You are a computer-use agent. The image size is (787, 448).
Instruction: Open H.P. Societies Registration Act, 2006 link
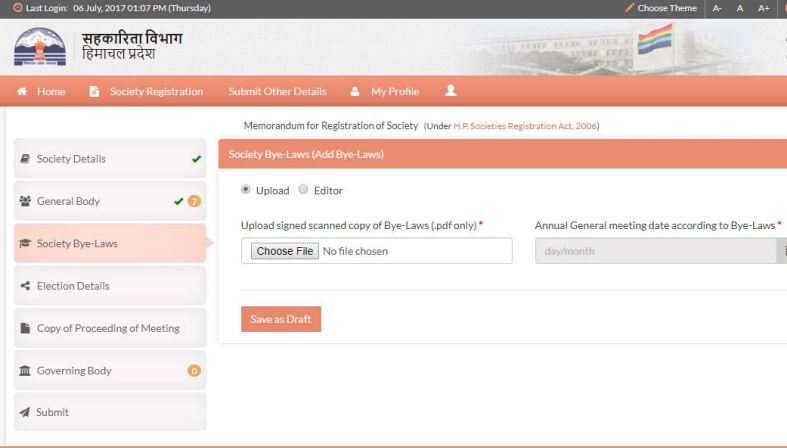[525, 126]
